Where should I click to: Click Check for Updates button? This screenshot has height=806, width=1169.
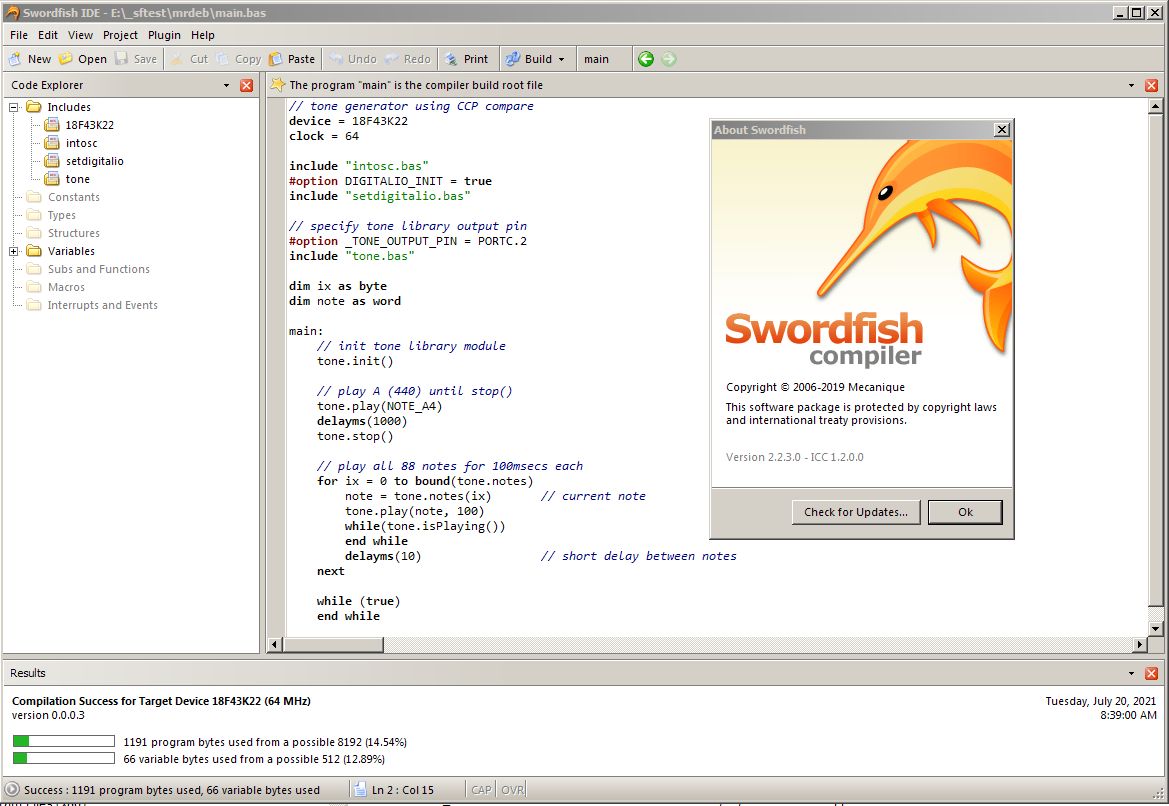point(856,512)
